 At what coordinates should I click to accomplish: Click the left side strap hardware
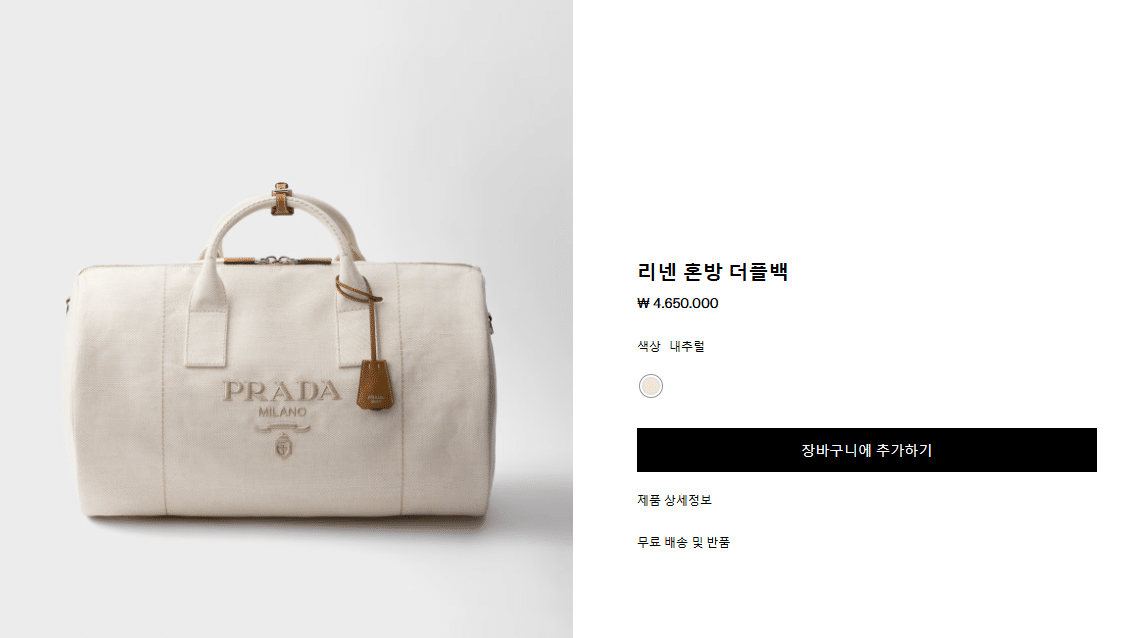click(x=67, y=303)
